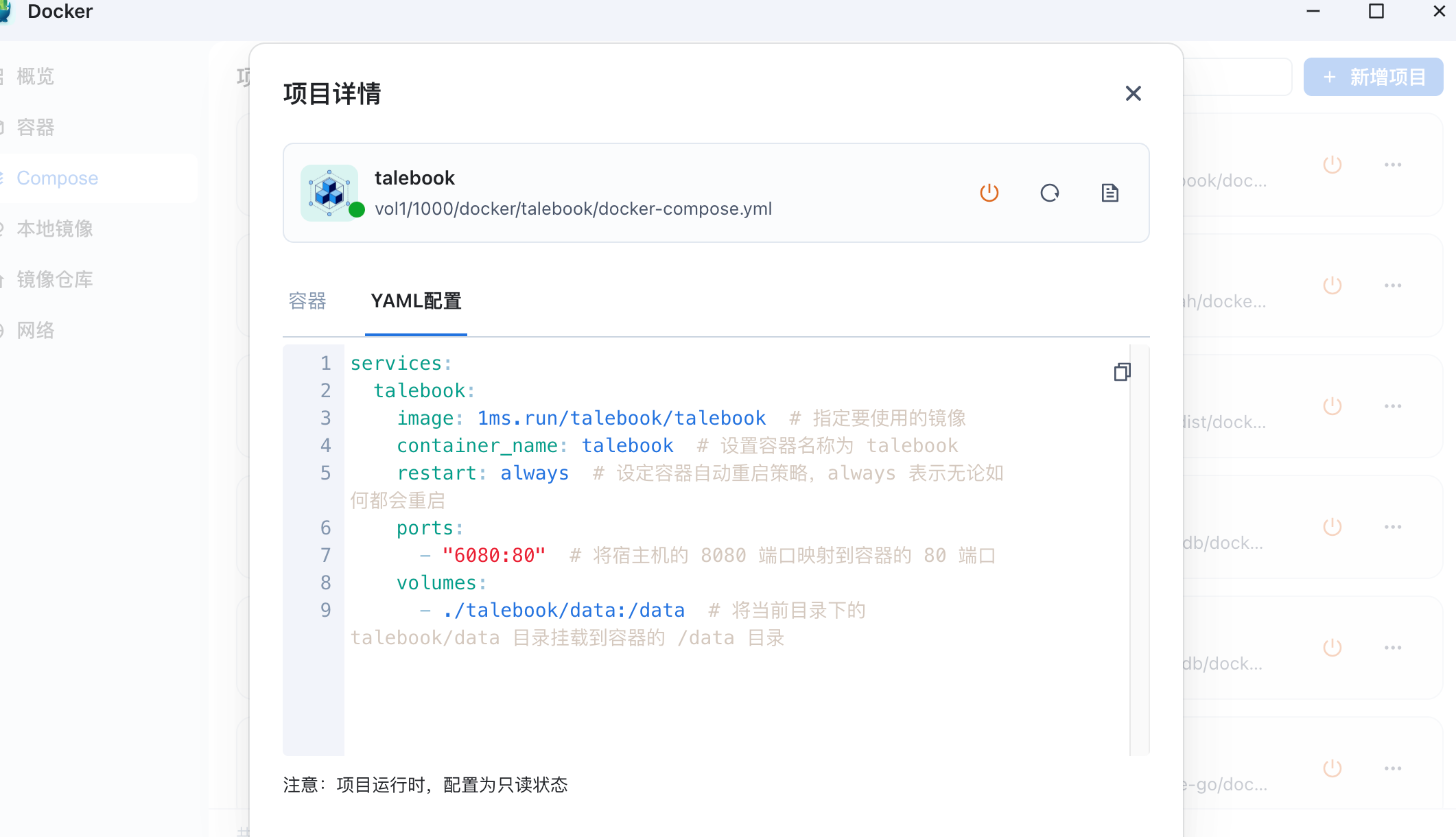Open 镜像仓库 in the sidebar
This screenshot has height=837, width=1456.
point(54,279)
